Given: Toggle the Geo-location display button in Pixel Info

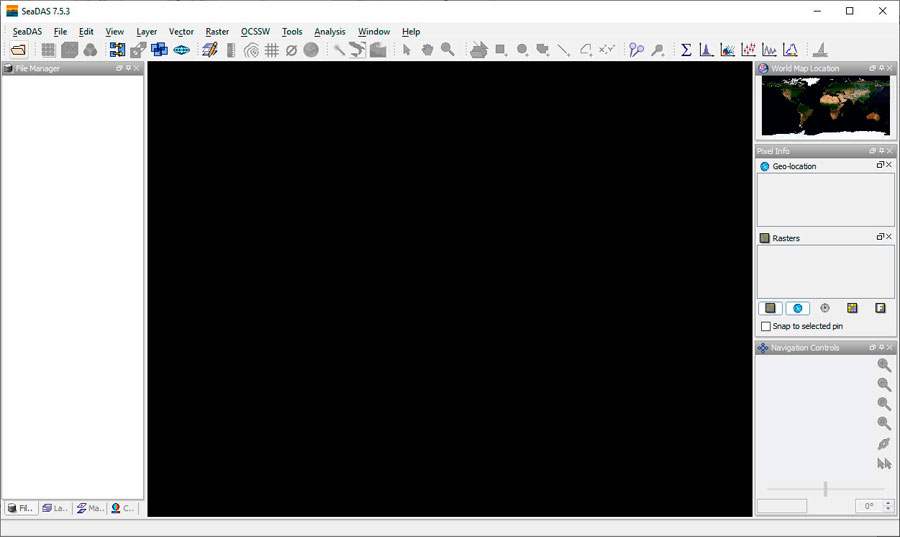Looking at the screenshot, I should [x=797, y=308].
